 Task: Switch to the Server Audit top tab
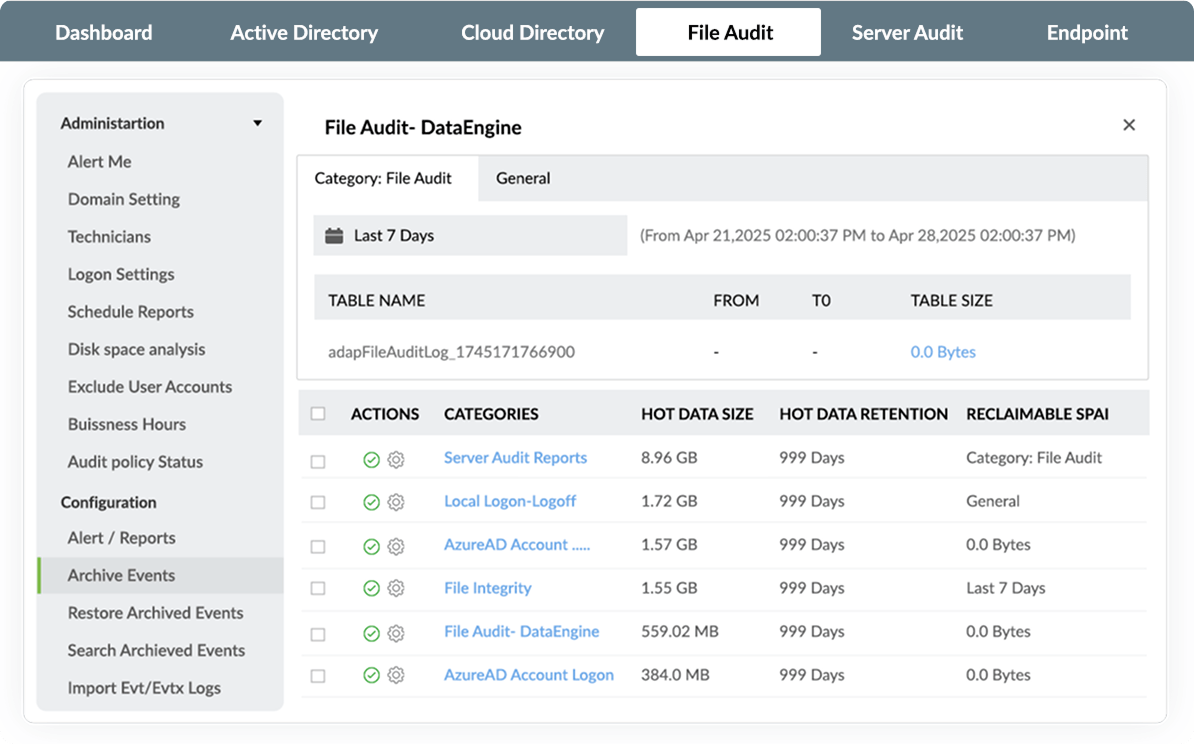907,32
